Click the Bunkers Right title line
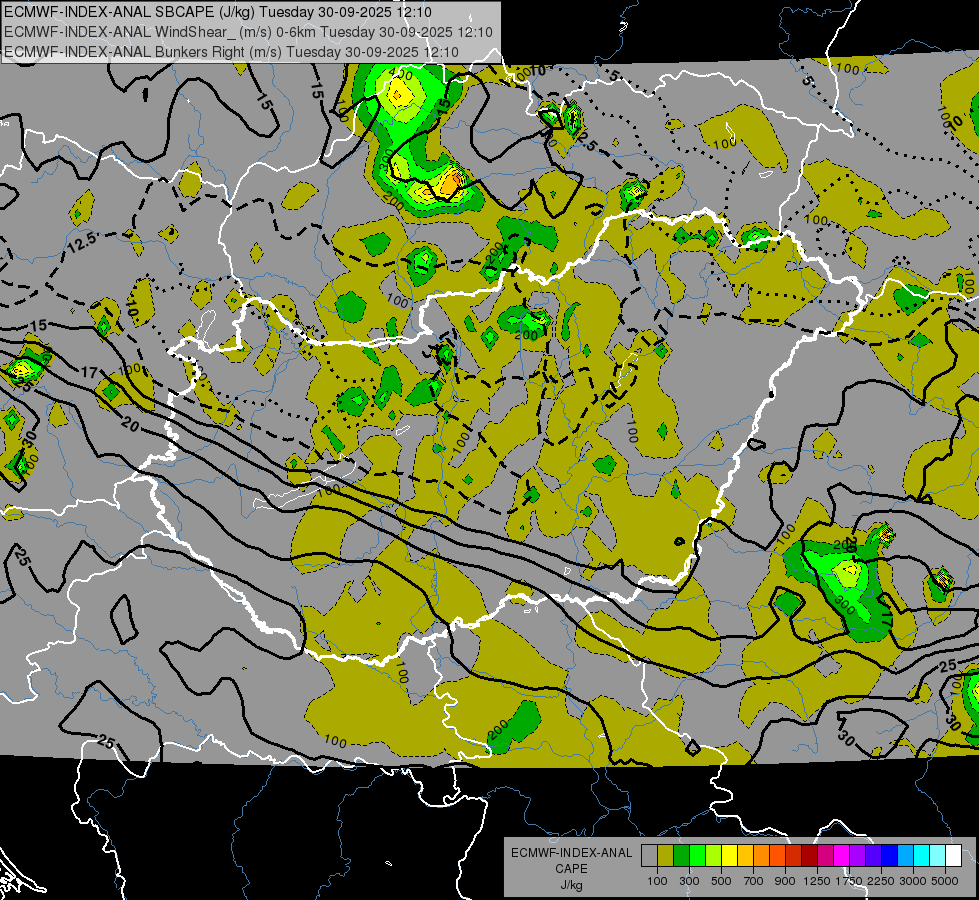Image resolution: width=979 pixels, height=900 pixels. [231, 52]
